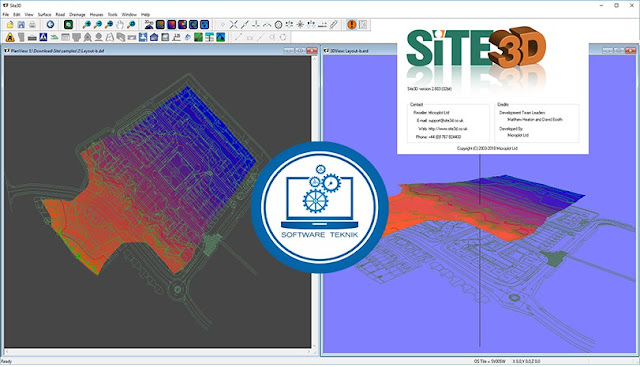Open the Surface menu
Image resolution: width=640 pixels, height=367 pixels.
pyautogui.click(x=44, y=14)
